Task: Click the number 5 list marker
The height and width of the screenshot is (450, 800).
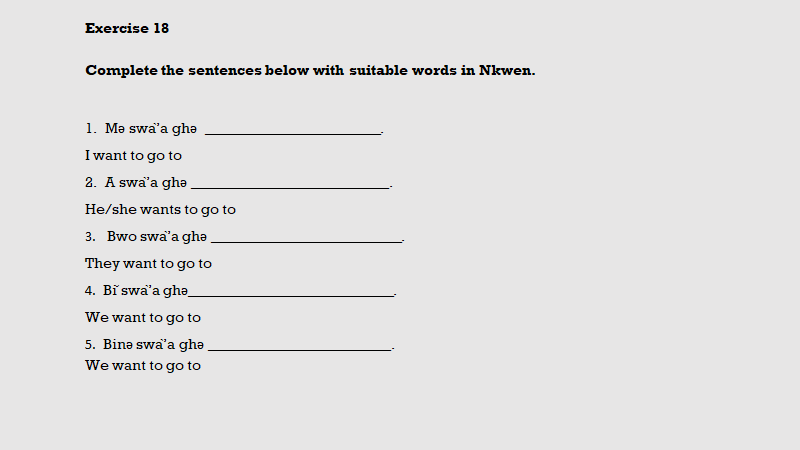Action: (89, 345)
